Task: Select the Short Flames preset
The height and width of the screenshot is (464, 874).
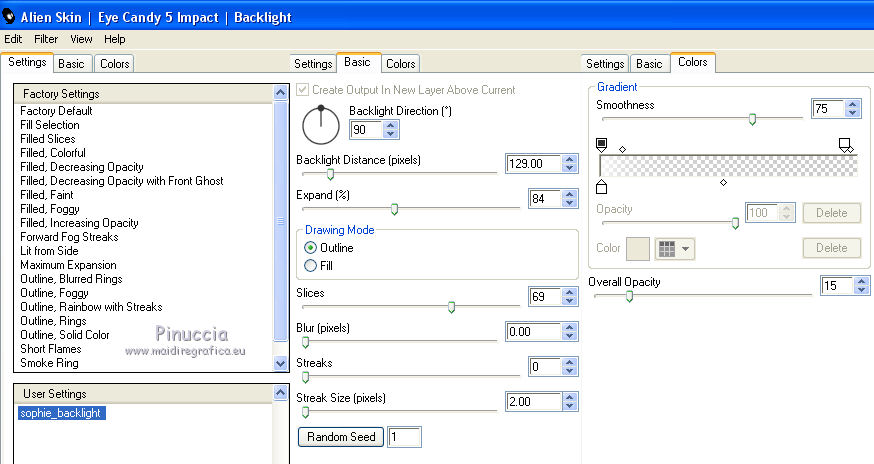Action: [51, 349]
